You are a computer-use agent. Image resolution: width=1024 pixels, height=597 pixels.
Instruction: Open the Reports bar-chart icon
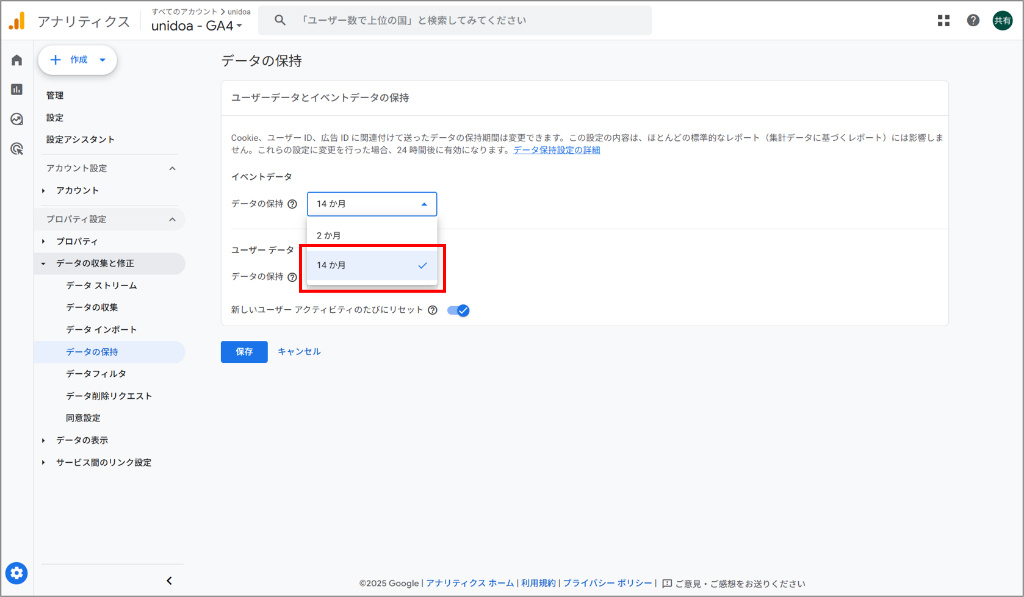(x=17, y=89)
